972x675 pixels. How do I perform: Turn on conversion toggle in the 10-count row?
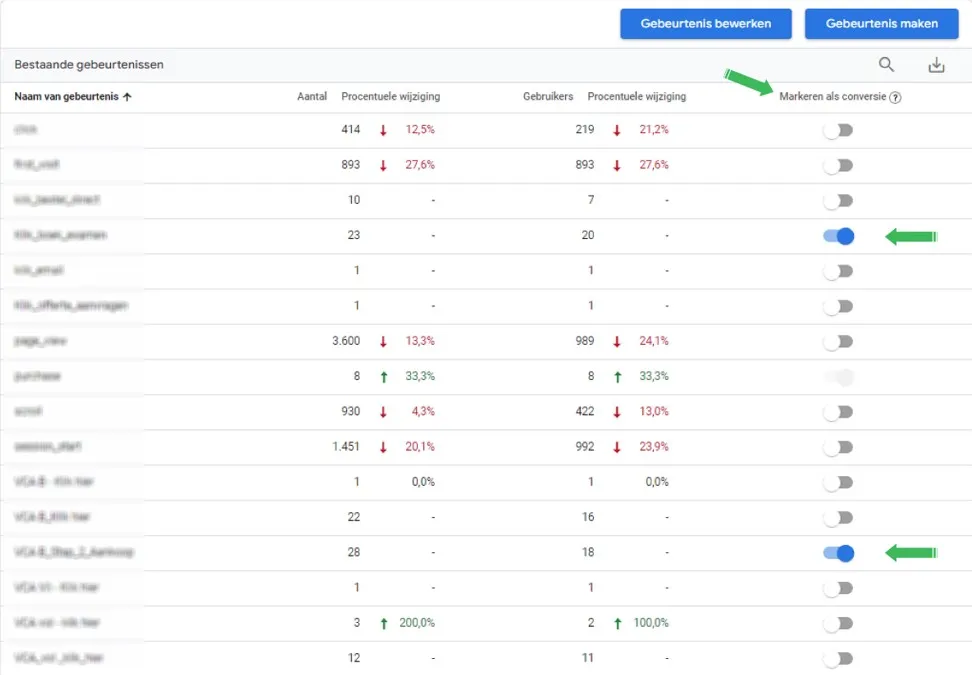pos(837,201)
